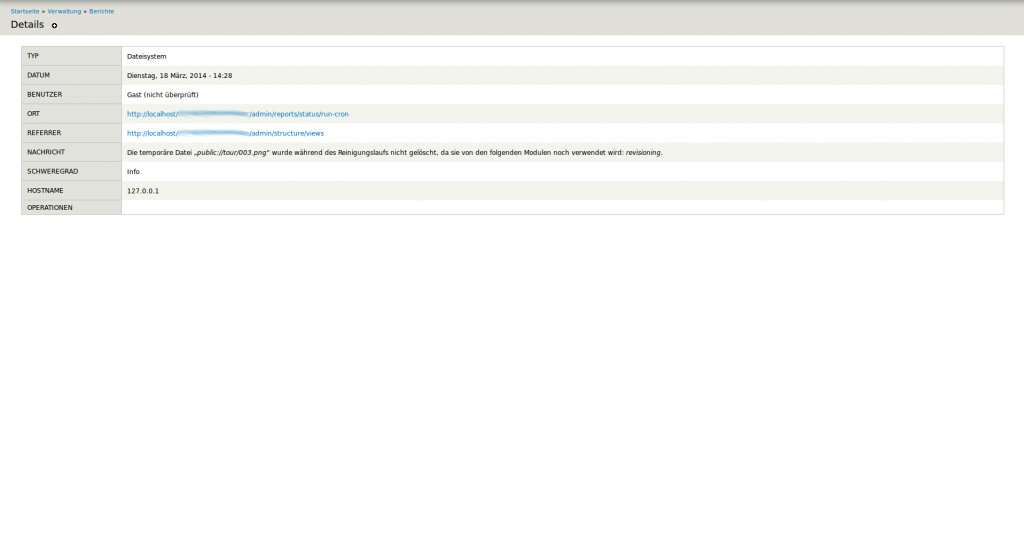Open the Verwaltung breadcrumb link
This screenshot has width=1024, height=556.
tap(64, 11)
